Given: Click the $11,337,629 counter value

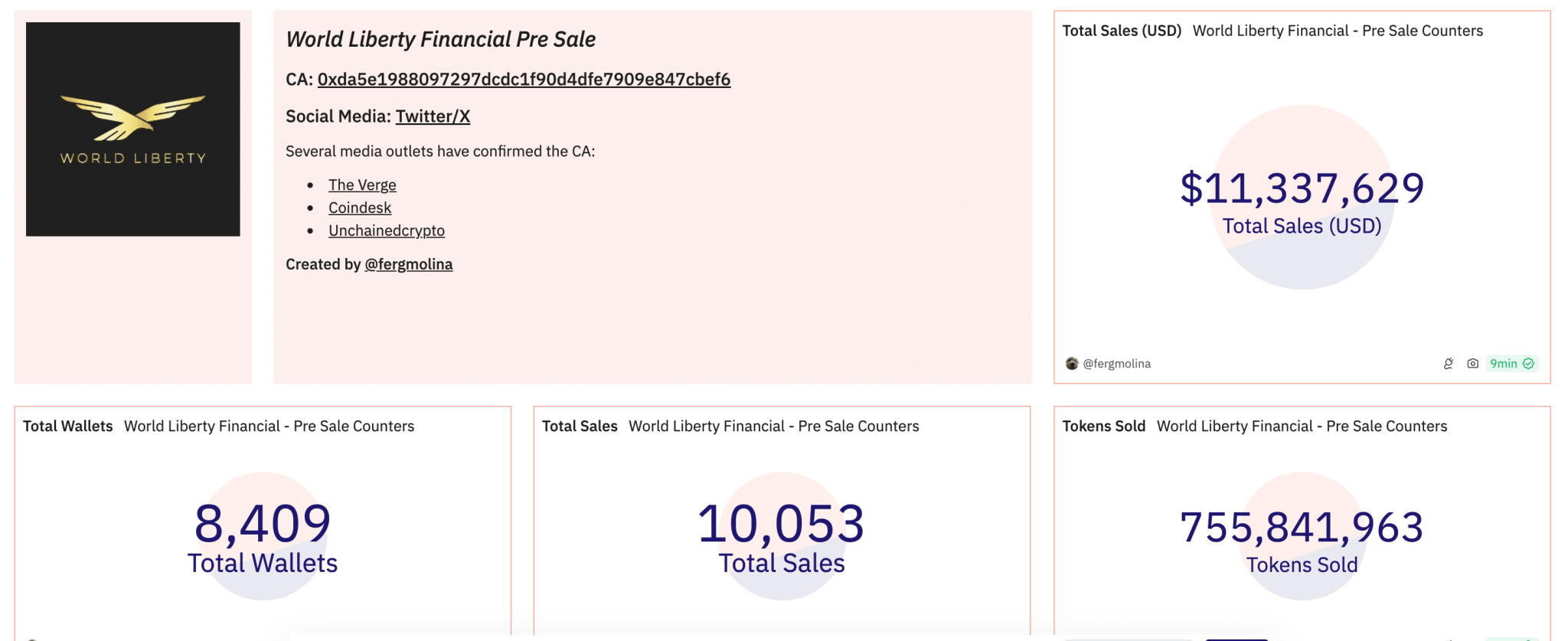Looking at the screenshot, I should pyautogui.click(x=1302, y=188).
